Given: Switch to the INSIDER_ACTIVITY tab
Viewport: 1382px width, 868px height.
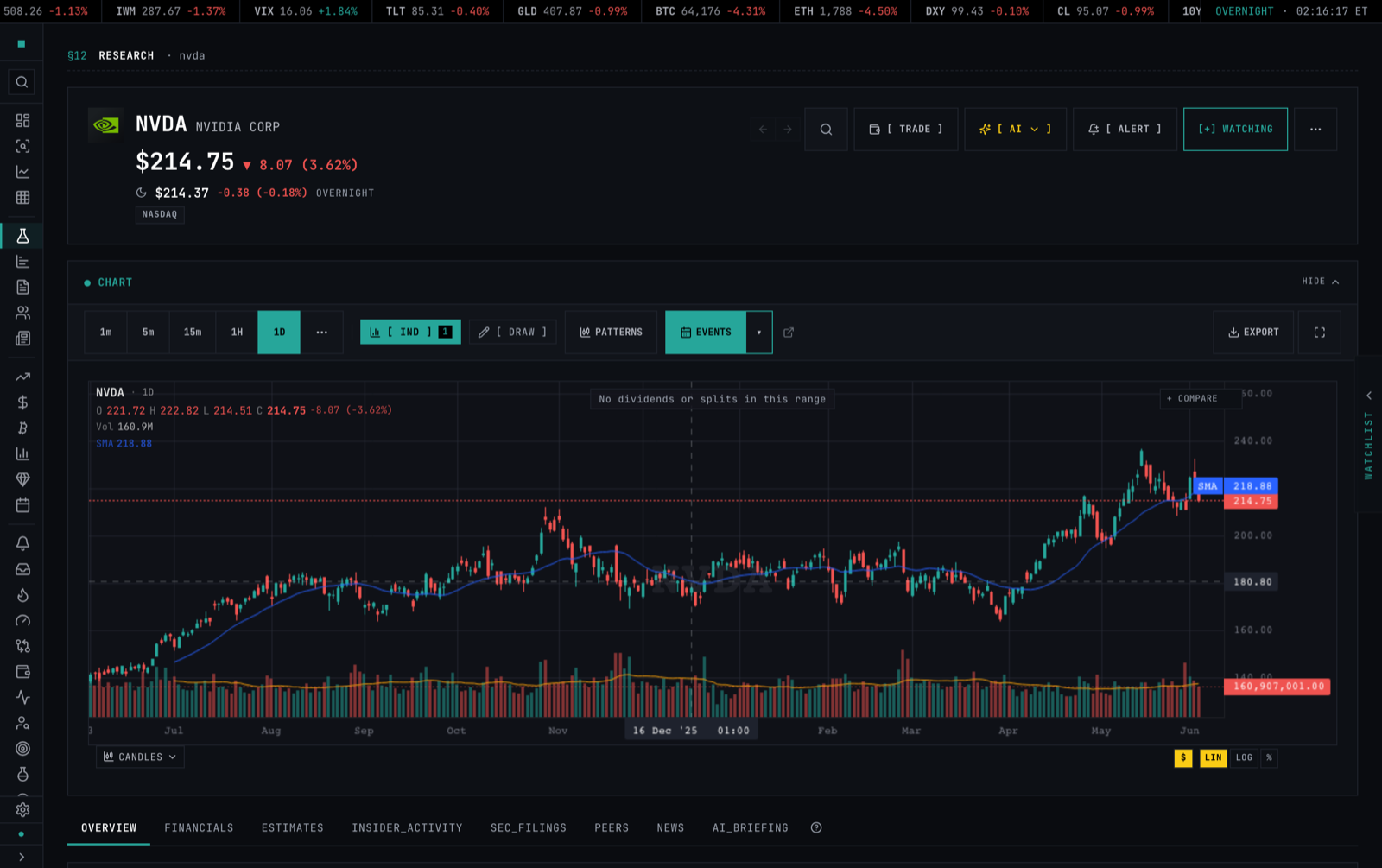Looking at the screenshot, I should pos(407,828).
